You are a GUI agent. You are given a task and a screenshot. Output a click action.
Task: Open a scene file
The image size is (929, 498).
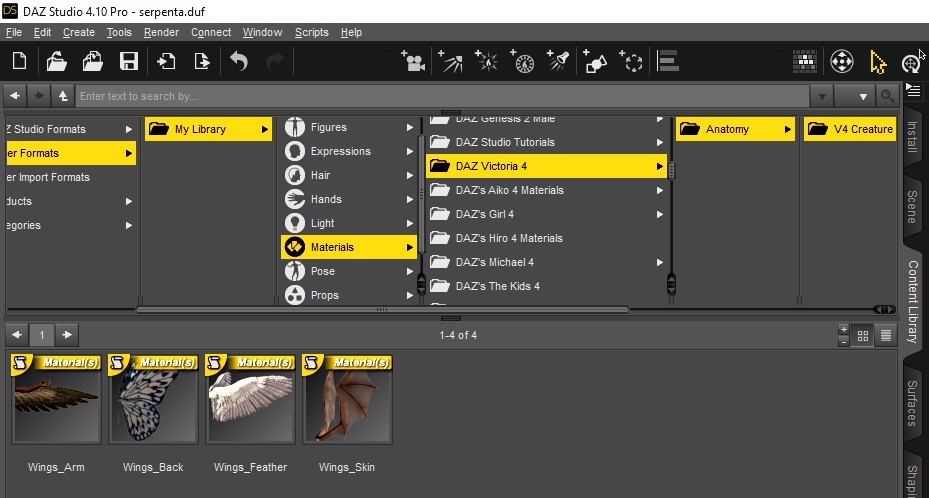coord(56,61)
